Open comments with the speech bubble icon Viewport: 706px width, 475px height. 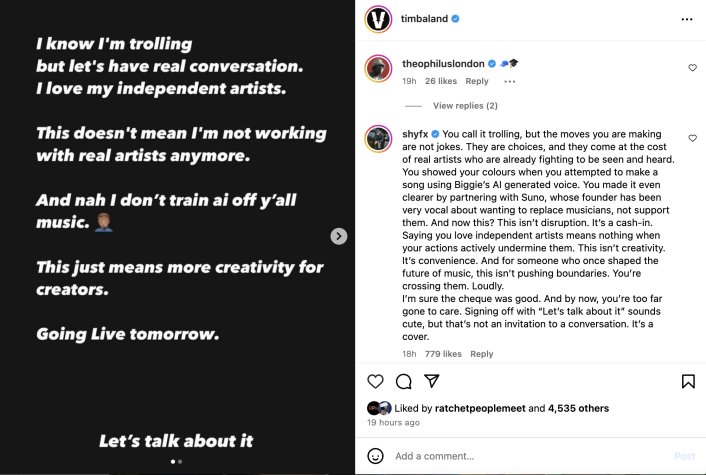(403, 381)
